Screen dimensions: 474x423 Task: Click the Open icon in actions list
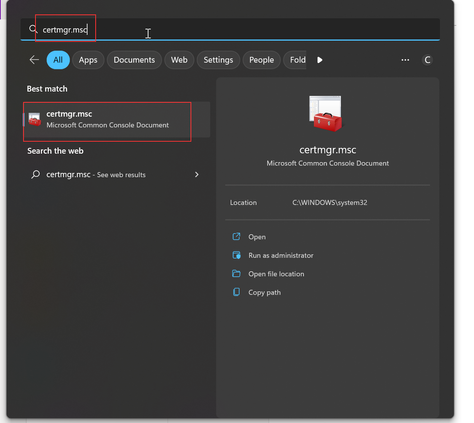point(236,237)
